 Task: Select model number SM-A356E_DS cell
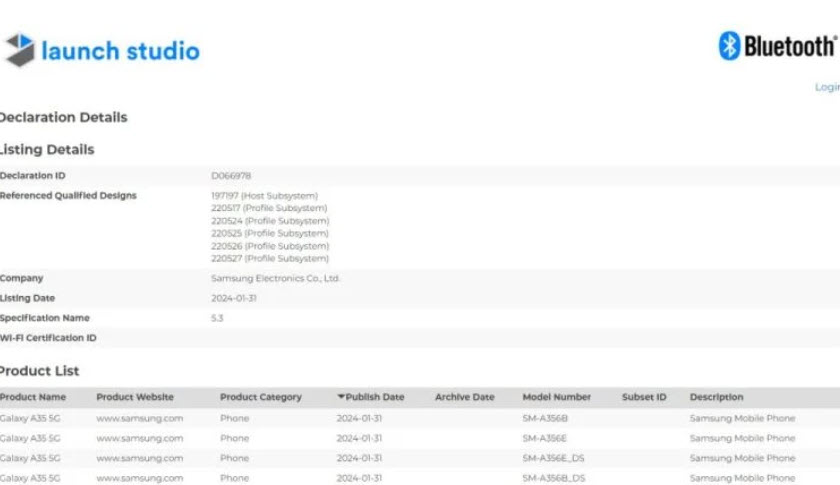coord(553,458)
